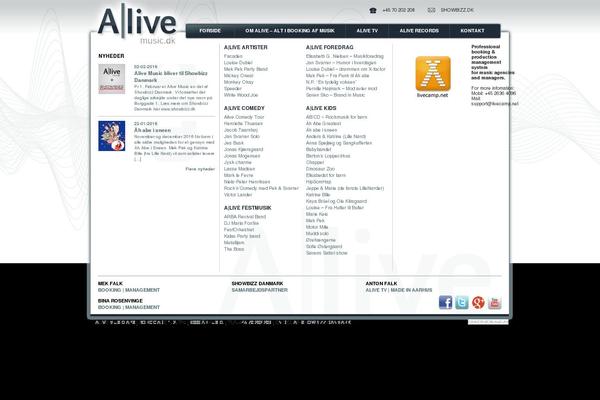Open artist Speeder
The height and width of the screenshot is (400, 600).
(233, 89)
